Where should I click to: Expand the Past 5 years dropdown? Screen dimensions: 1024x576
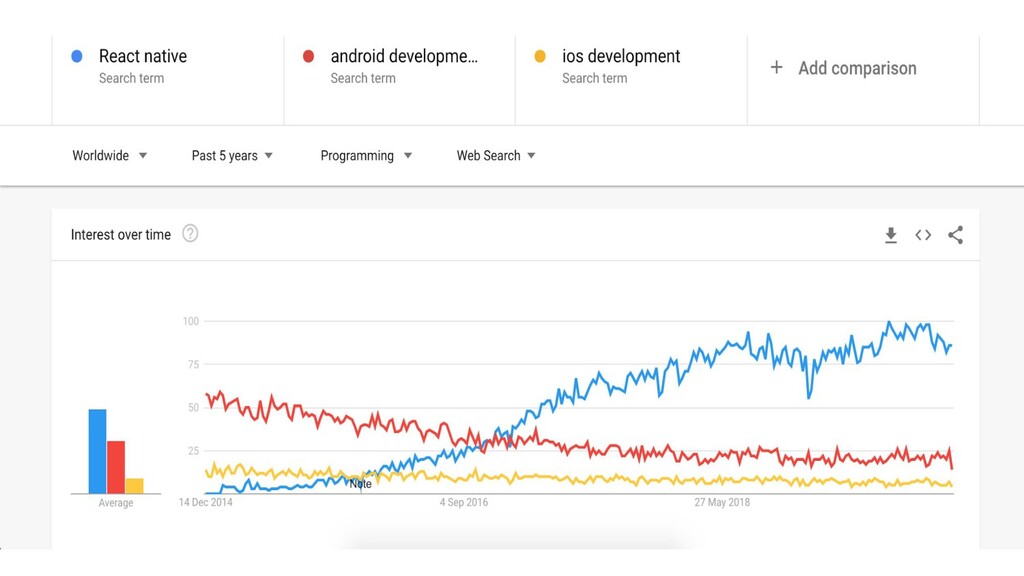point(232,155)
